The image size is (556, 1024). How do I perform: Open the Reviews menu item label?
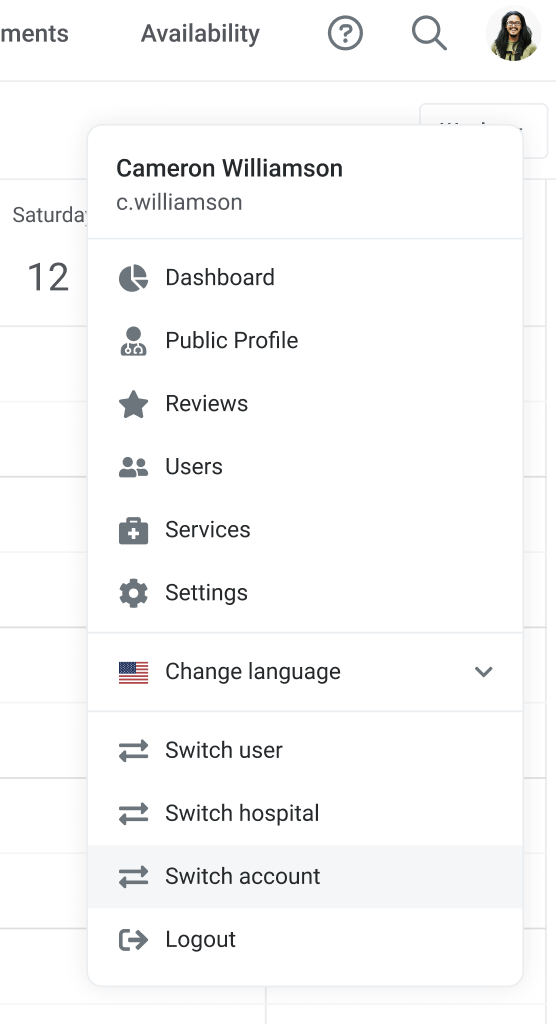[206, 404]
